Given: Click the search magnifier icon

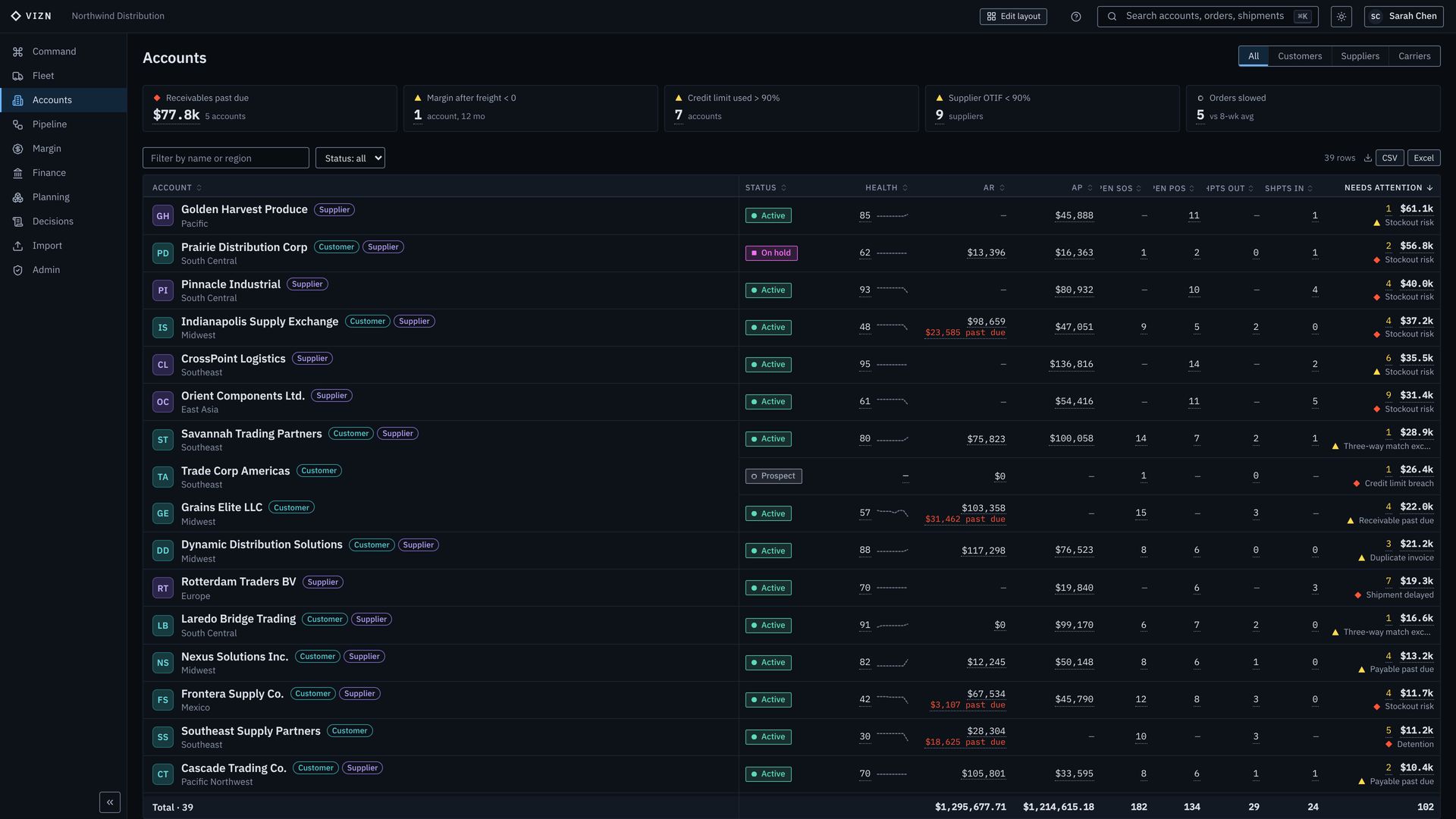Looking at the screenshot, I should (1112, 17).
